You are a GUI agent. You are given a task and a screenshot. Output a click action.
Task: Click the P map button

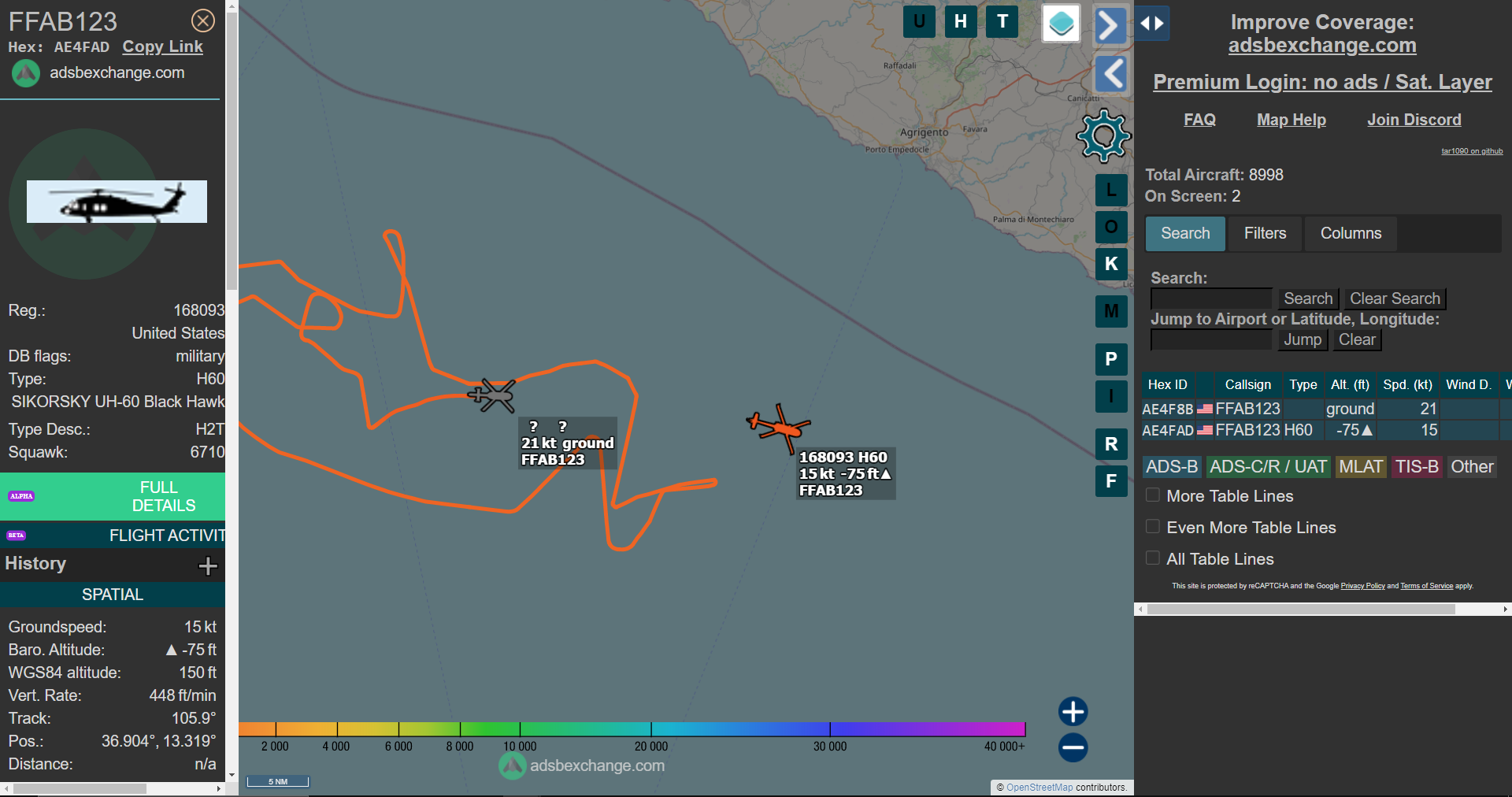(1111, 359)
